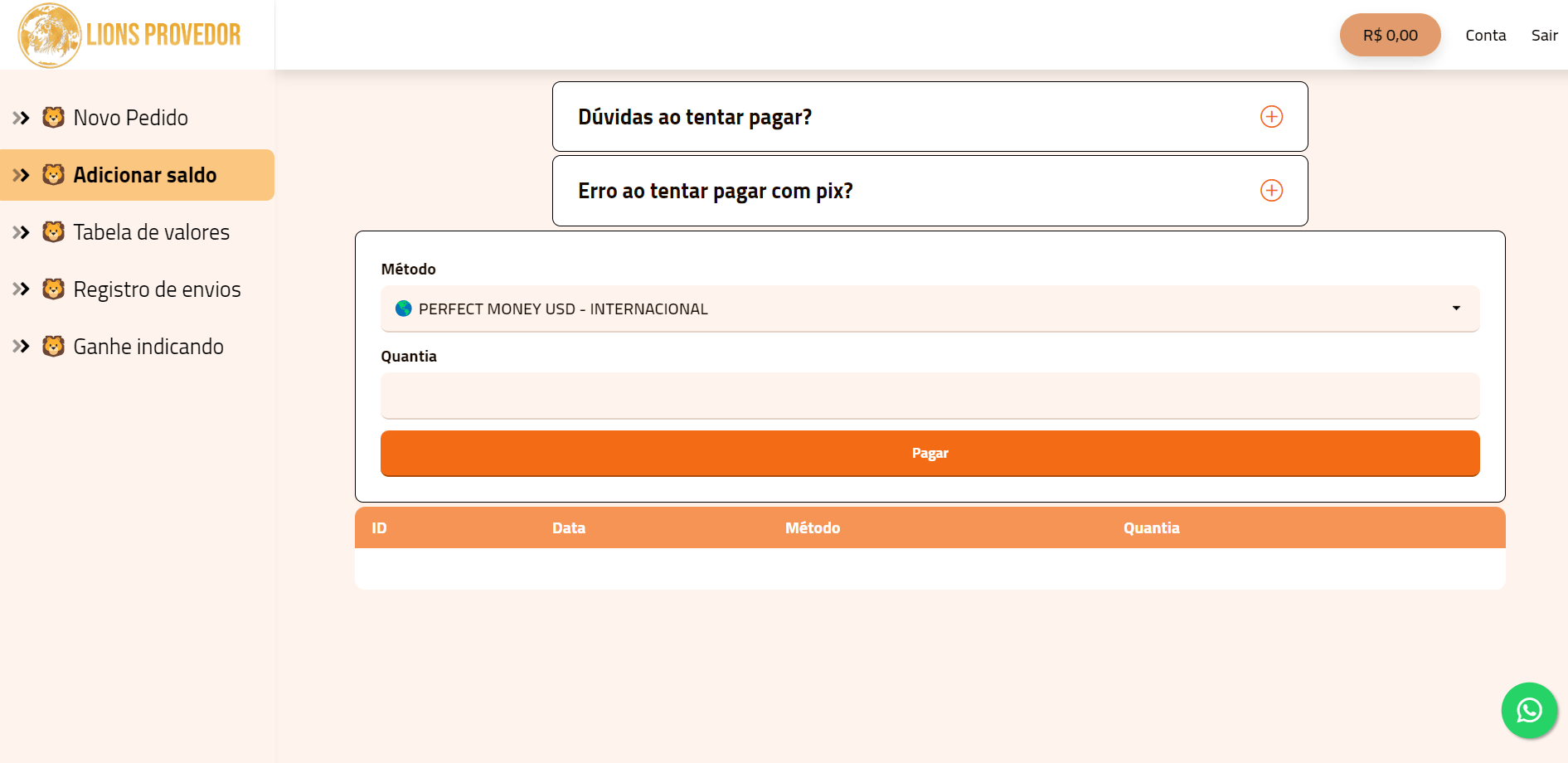Viewport: 1568px width, 763px height.
Task: Click lion icon beside Novo Pedido
Action: (53, 118)
